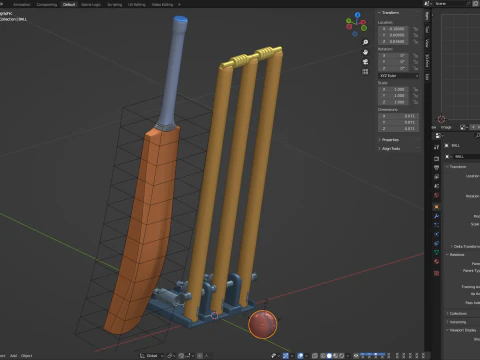Switch to the Scripting workspace tab

click(x=114, y=5)
